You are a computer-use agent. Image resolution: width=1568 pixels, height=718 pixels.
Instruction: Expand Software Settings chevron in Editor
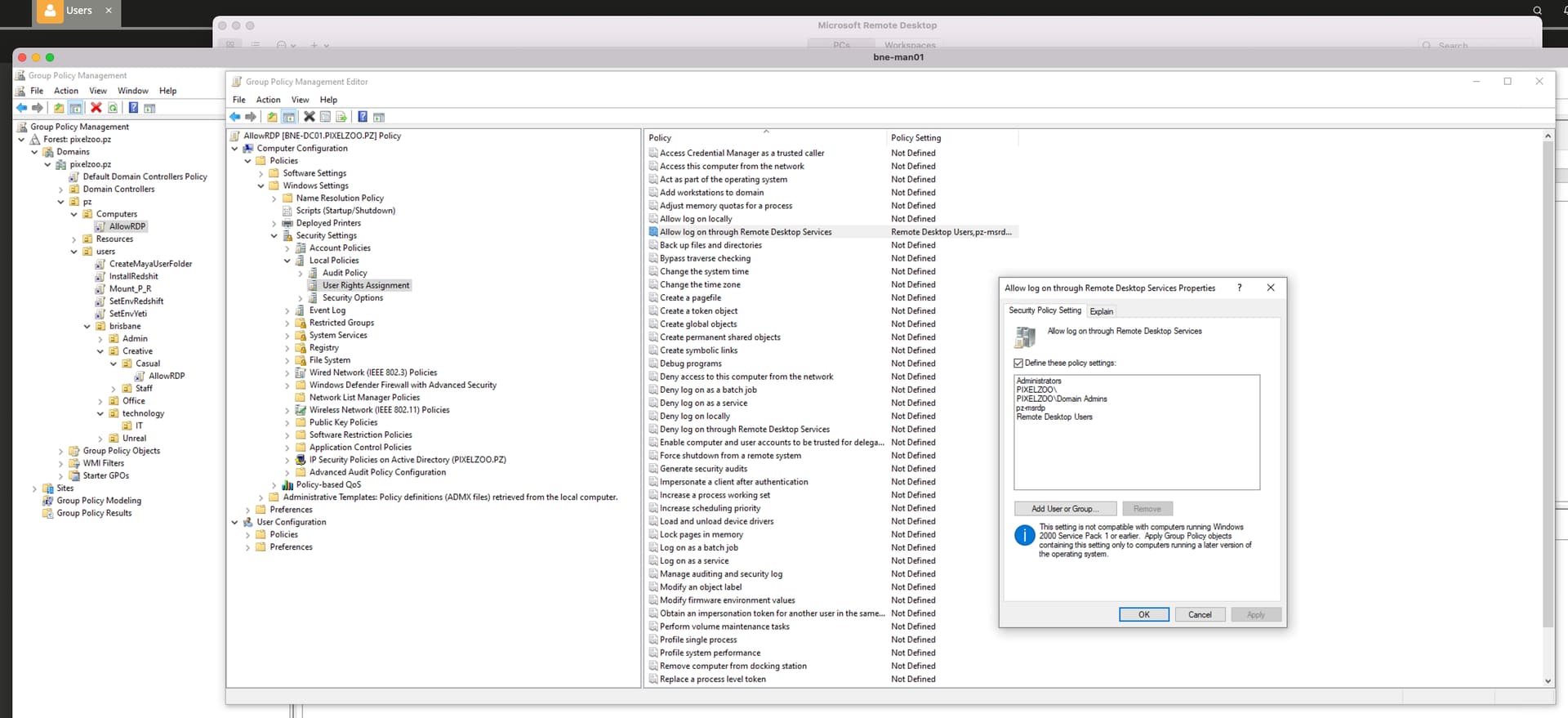[x=261, y=173]
